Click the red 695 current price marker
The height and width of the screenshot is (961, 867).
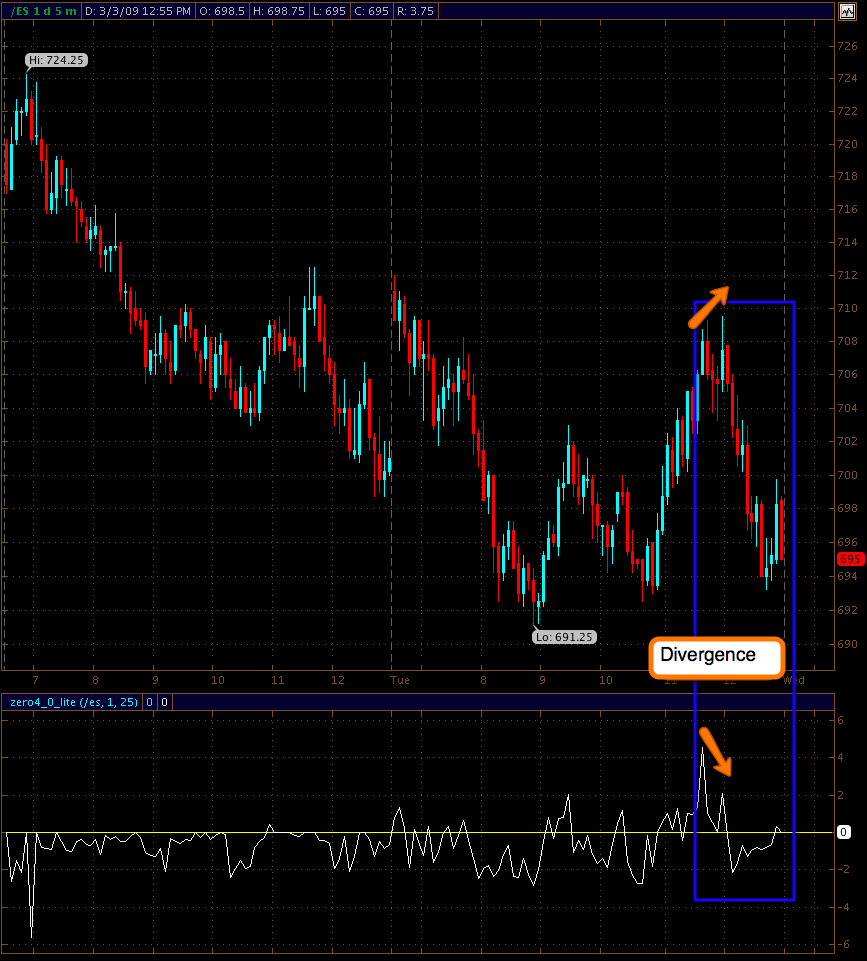(x=849, y=560)
